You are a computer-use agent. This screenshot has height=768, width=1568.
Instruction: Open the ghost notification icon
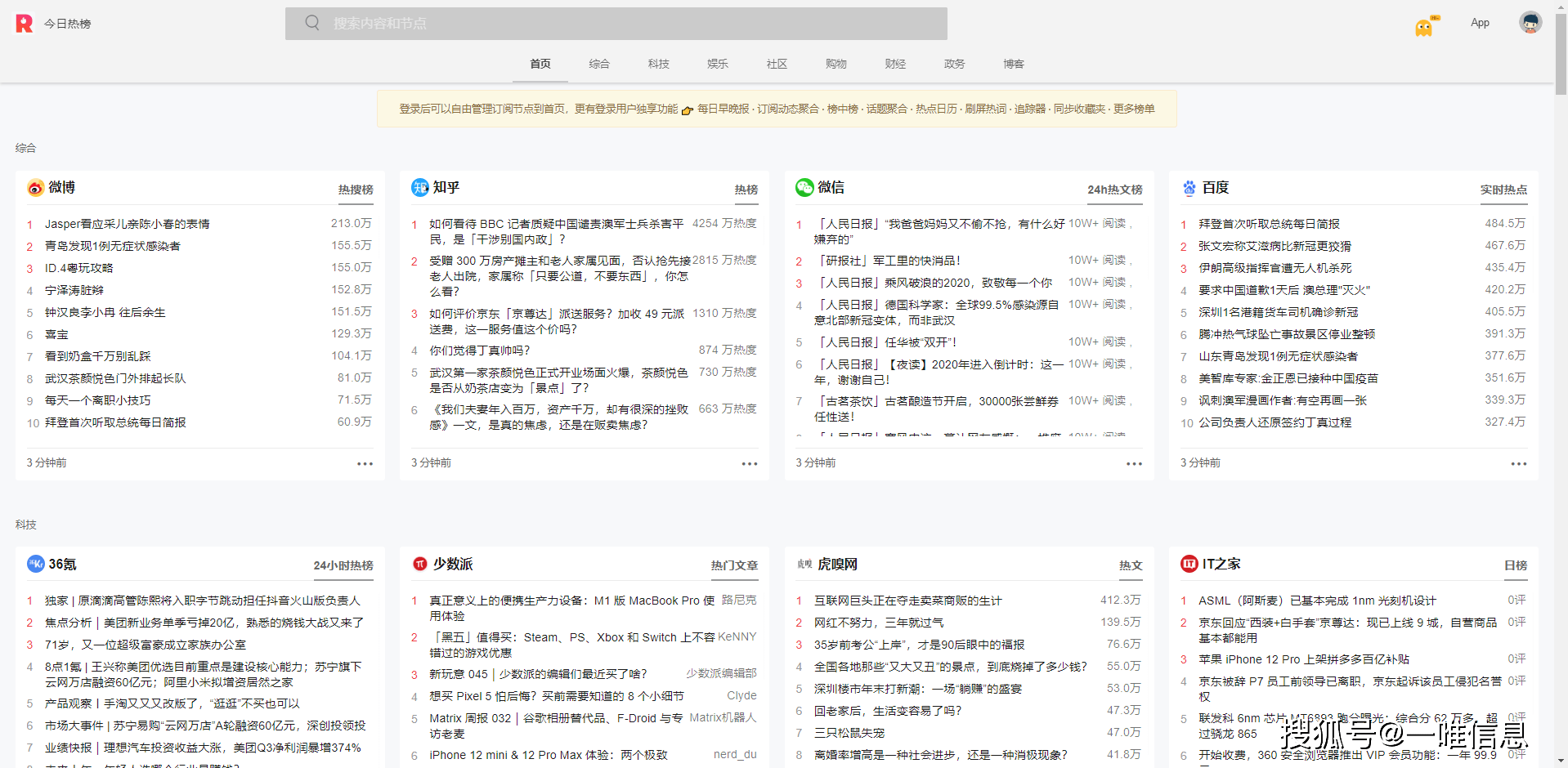coord(1425,27)
